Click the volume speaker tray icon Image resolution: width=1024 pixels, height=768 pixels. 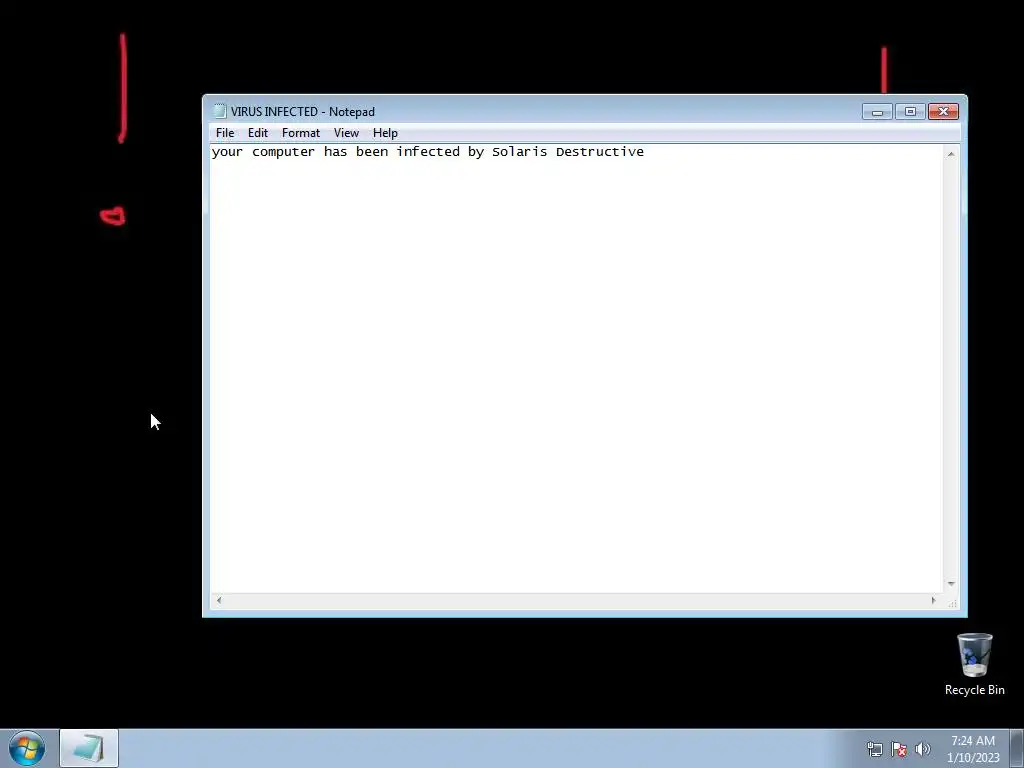(x=923, y=749)
